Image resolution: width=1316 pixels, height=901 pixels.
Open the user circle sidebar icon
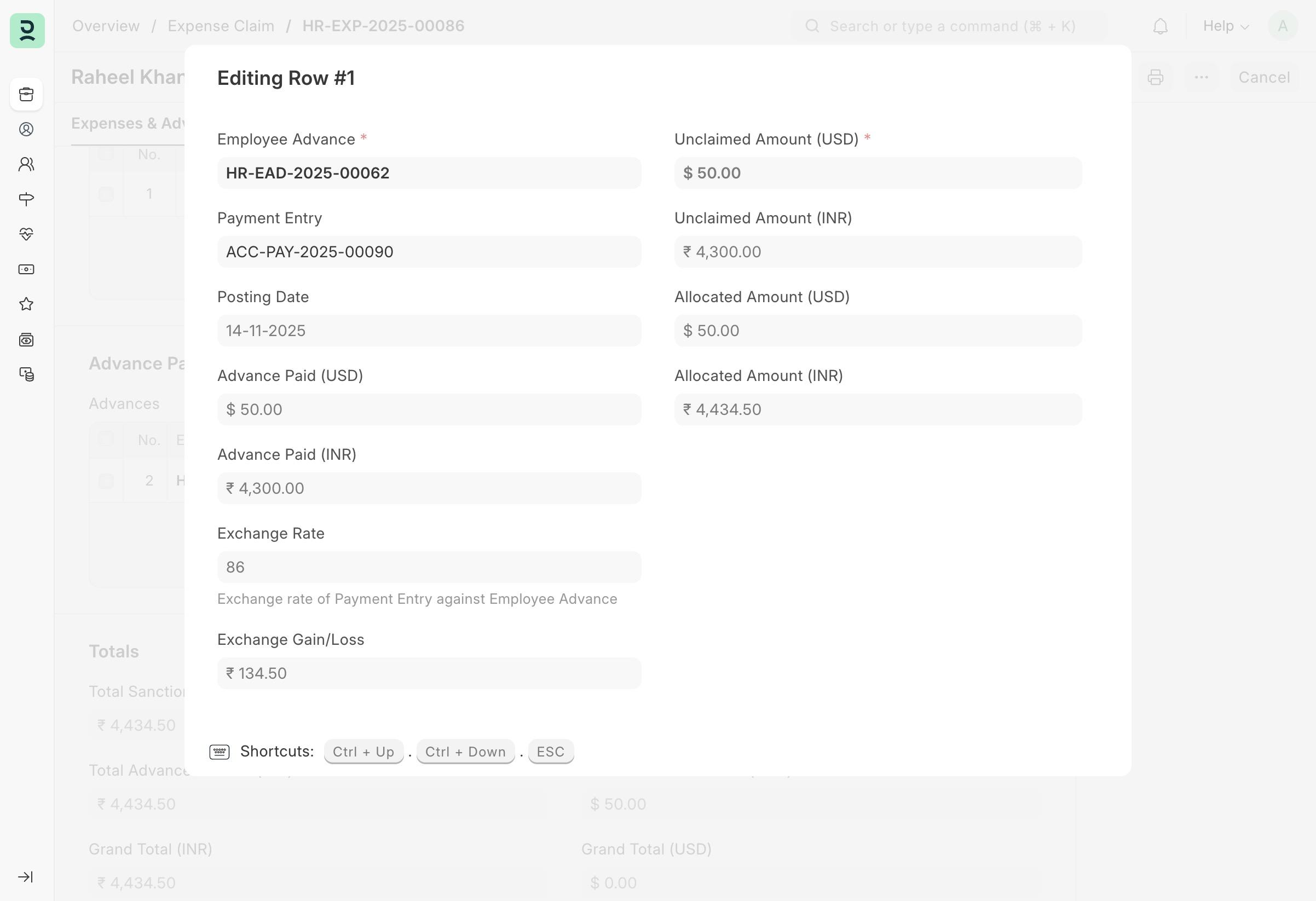point(27,129)
